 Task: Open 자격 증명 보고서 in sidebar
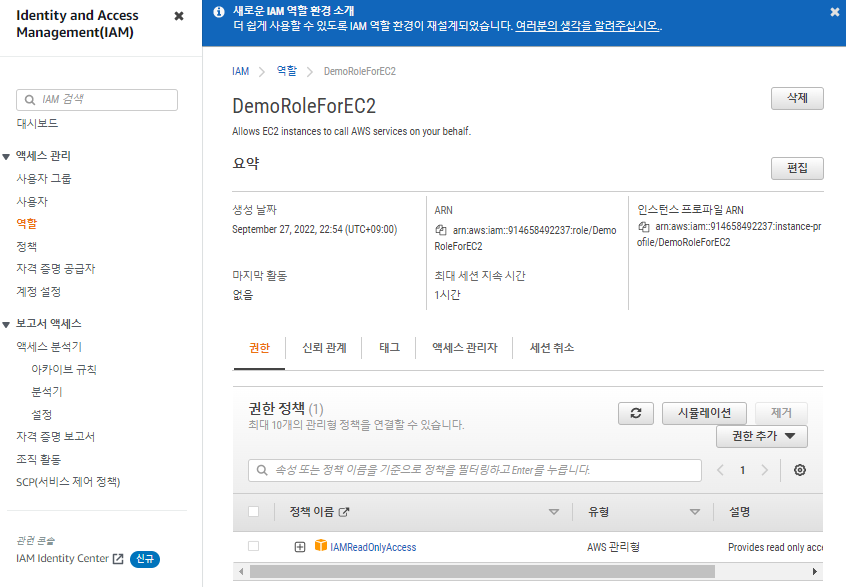pyautogui.click(x=56, y=436)
